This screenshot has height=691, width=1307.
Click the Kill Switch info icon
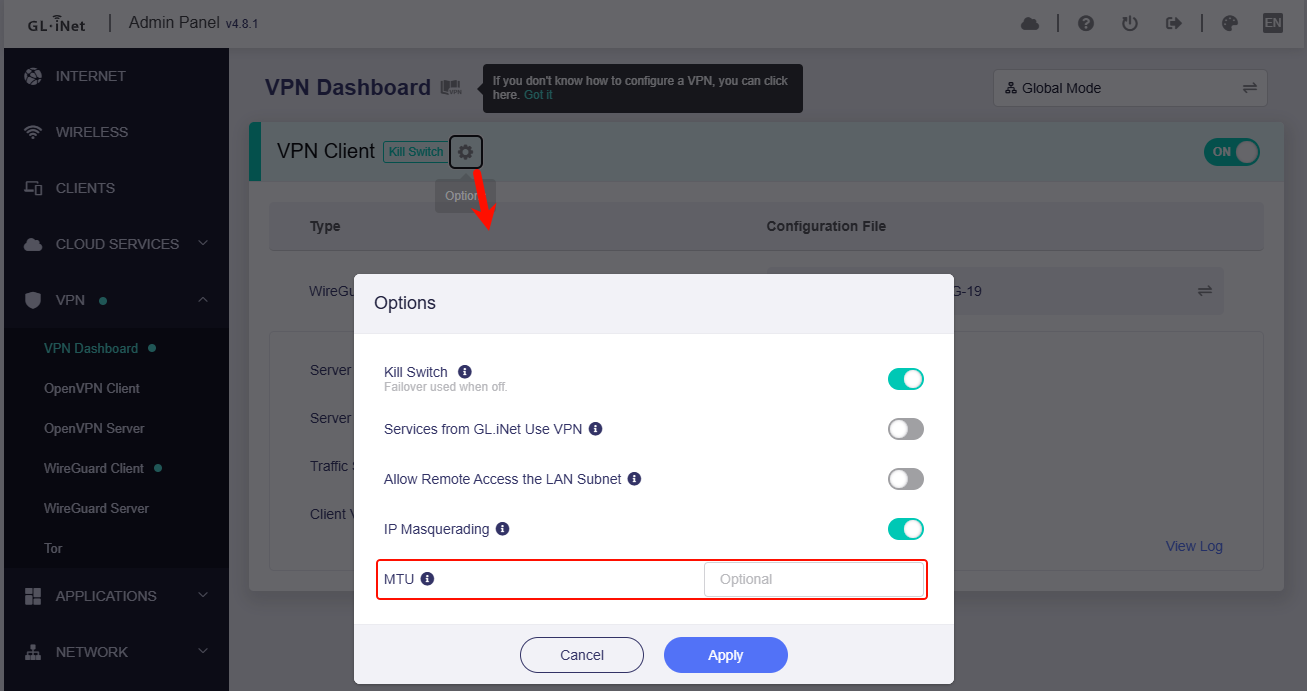click(x=465, y=372)
